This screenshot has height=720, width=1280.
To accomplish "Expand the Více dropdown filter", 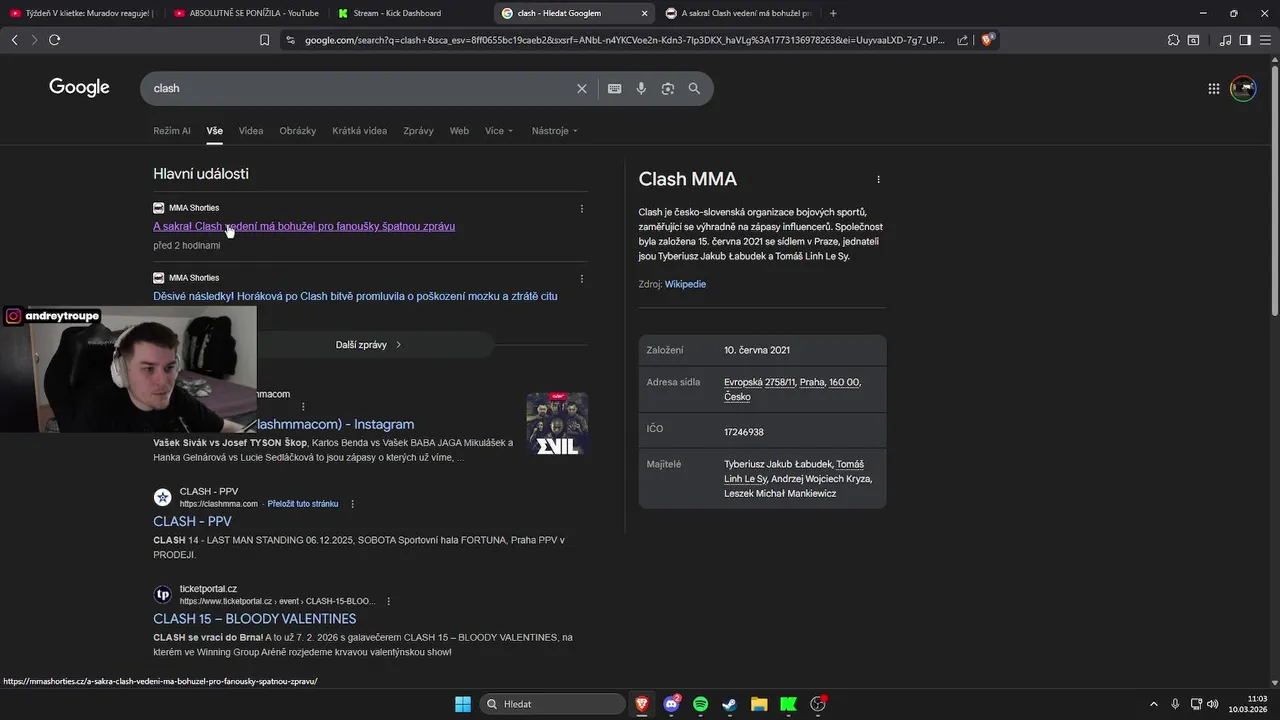I will coord(499,131).
